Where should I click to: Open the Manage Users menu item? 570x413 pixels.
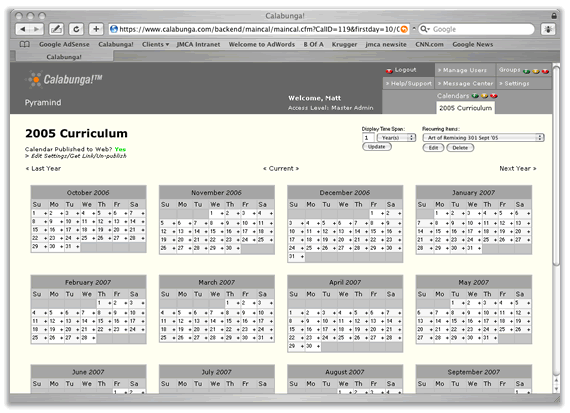pos(465,70)
